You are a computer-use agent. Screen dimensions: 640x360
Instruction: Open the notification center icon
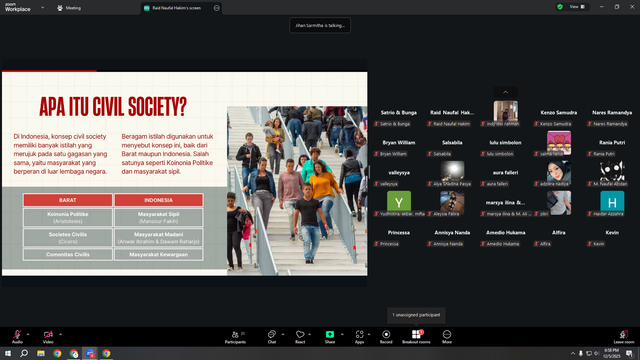630,353
